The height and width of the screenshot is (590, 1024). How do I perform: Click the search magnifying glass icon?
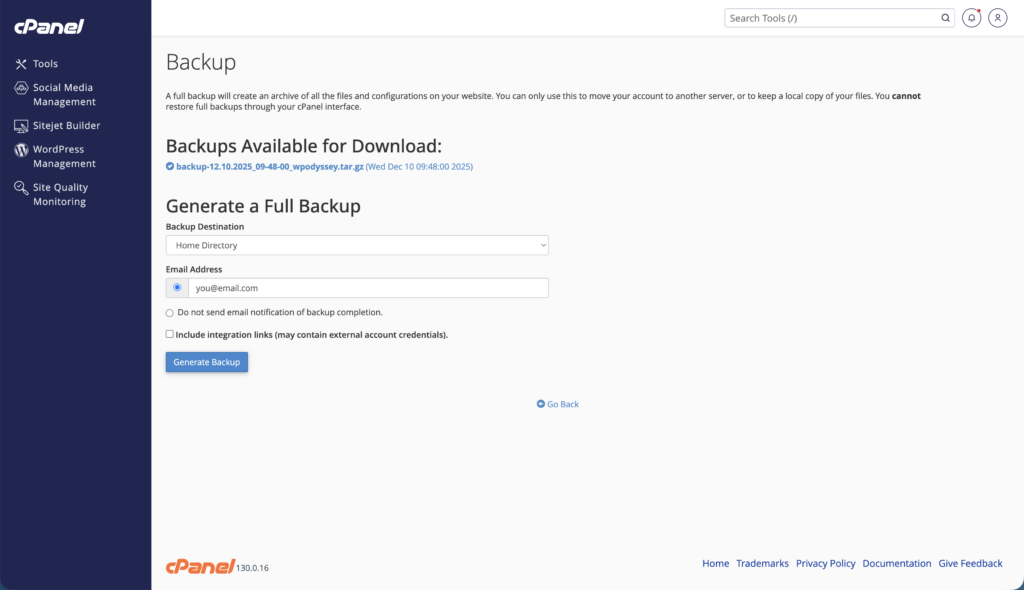coord(945,17)
